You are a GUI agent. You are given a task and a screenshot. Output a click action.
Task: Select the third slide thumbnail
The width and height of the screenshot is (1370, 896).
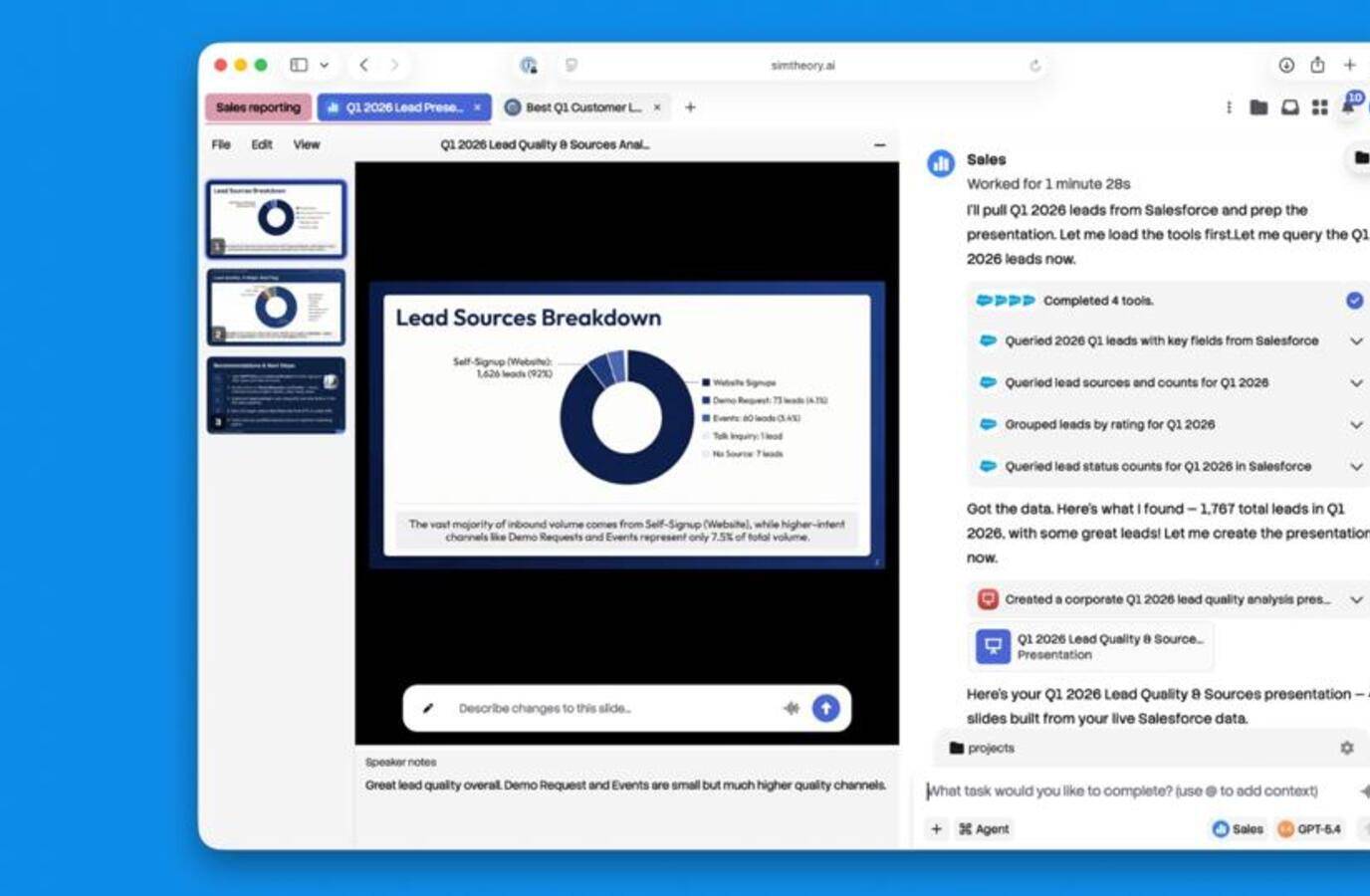click(276, 395)
